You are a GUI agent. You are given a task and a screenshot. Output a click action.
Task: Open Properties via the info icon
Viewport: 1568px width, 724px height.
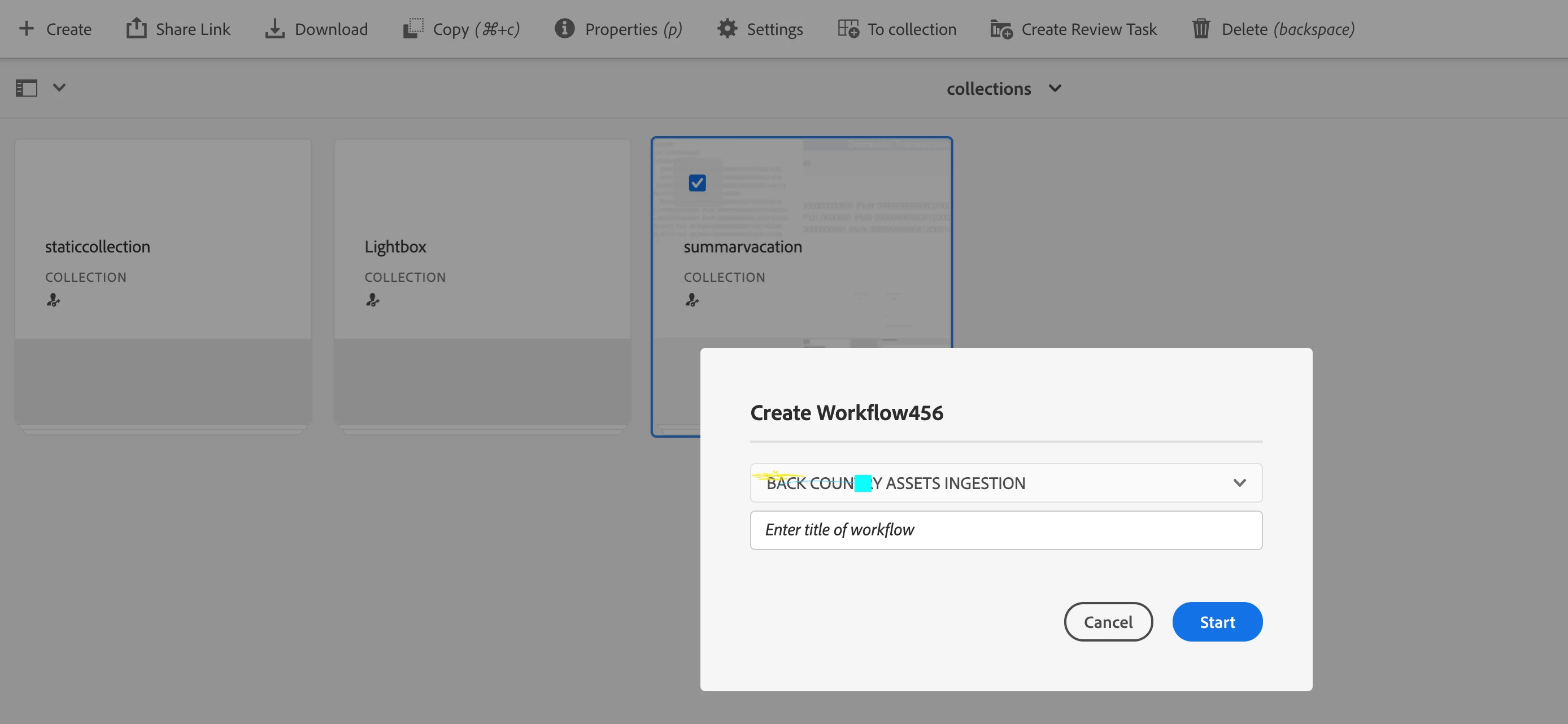[x=564, y=29]
